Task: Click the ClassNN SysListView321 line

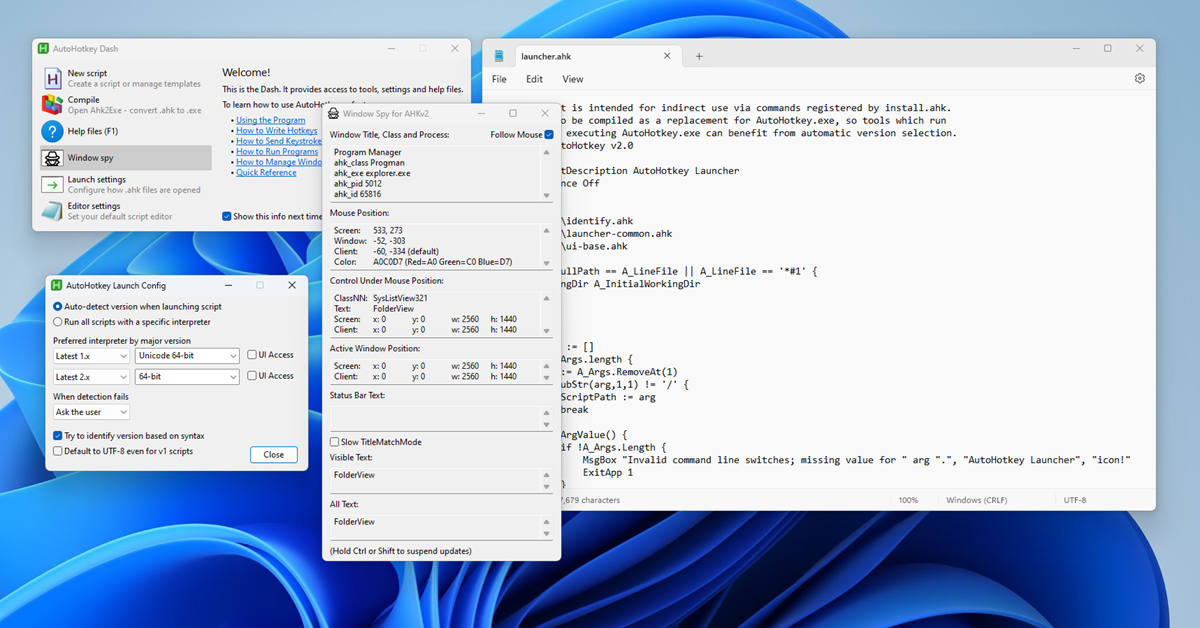Action: click(381, 298)
